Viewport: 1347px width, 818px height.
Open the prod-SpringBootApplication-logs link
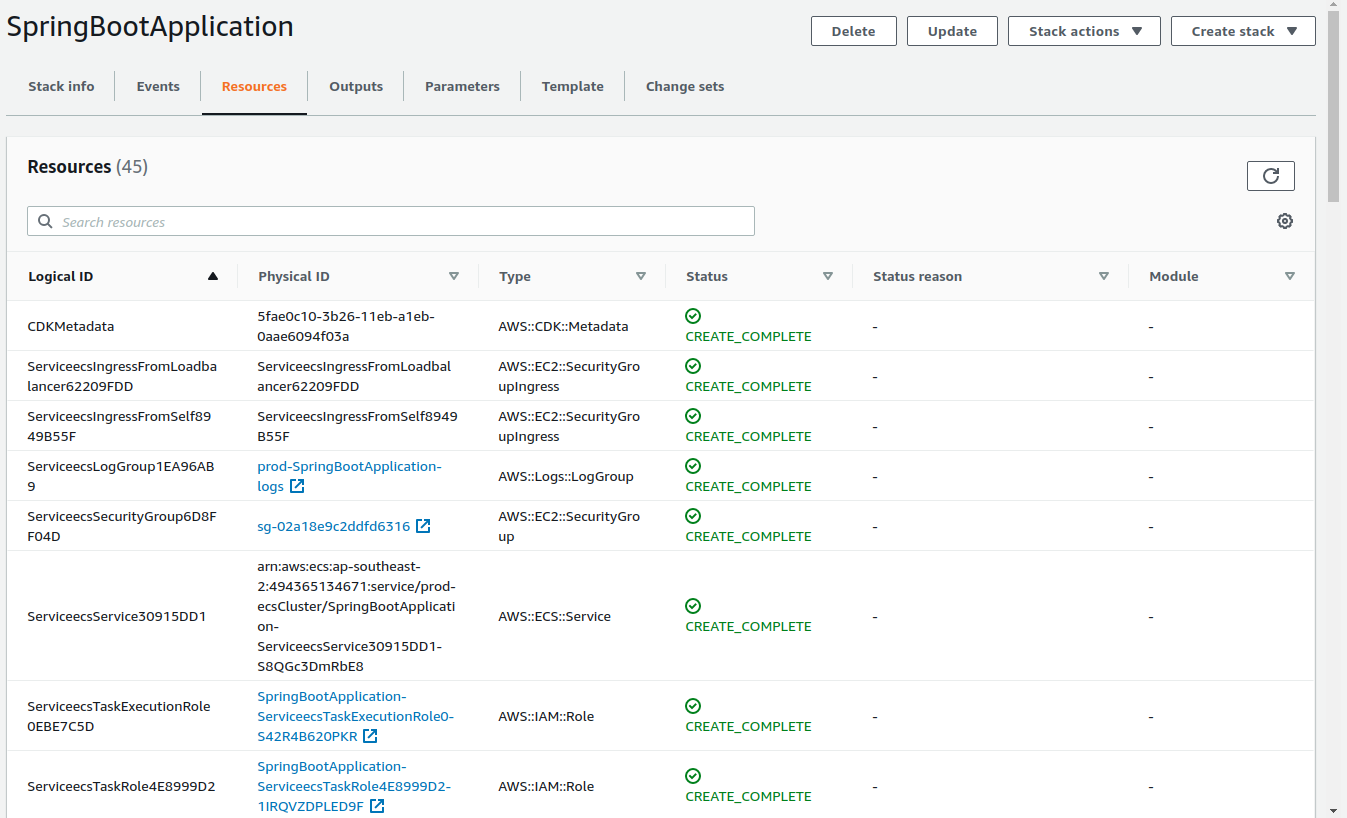pos(349,476)
